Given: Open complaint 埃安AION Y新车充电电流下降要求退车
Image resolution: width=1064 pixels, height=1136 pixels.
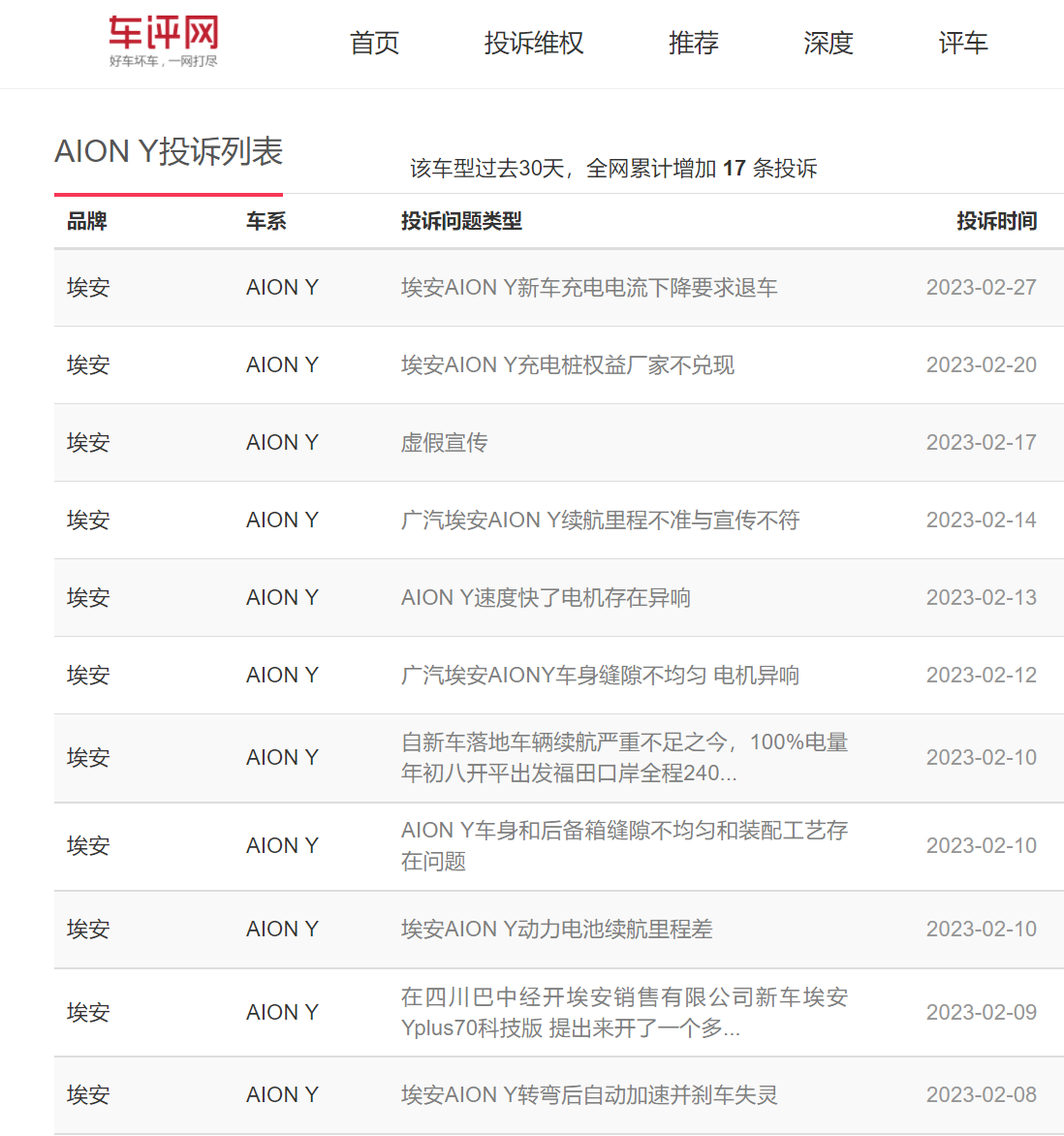Looking at the screenshot, I should tap(589, 288).
